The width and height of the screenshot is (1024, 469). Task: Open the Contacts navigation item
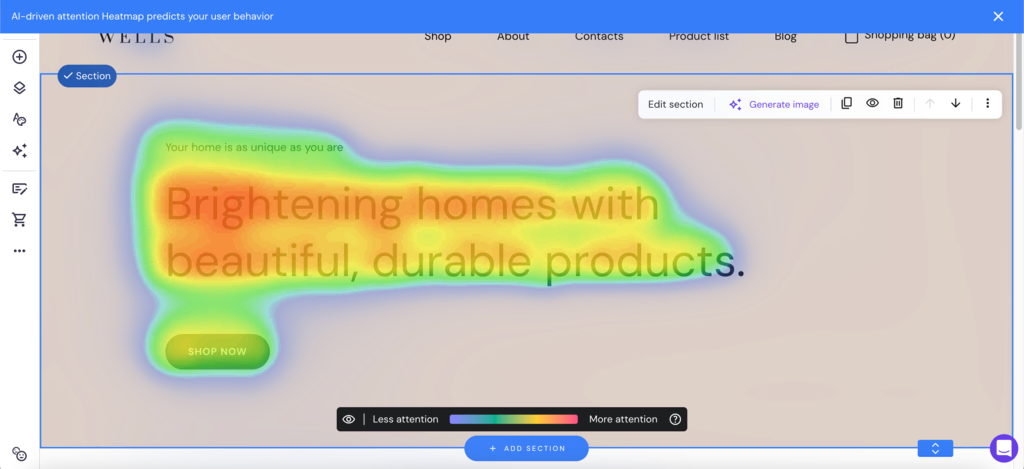tap(599, 36)
